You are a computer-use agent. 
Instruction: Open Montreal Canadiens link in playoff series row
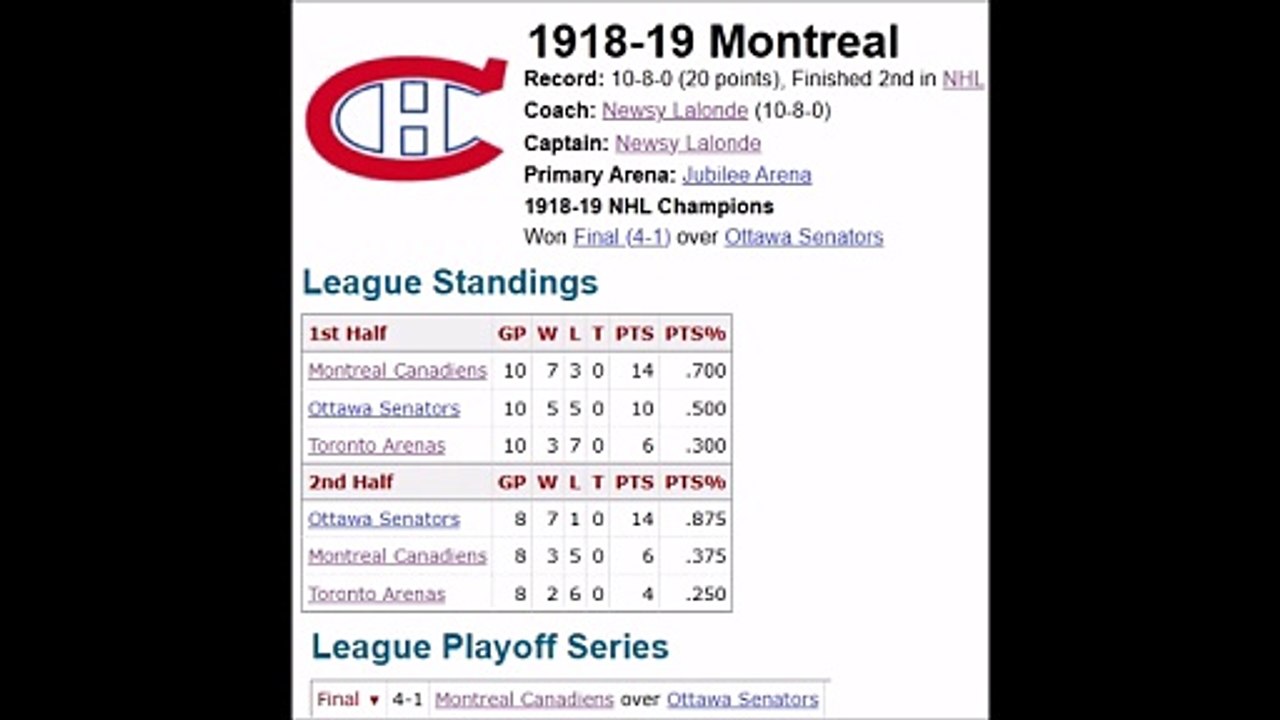524,699
